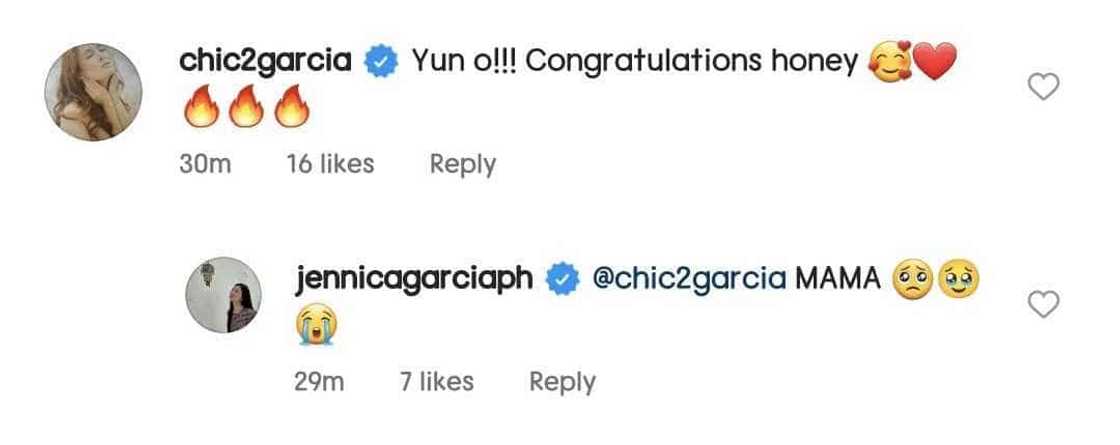Visit the chic2garcia username link
Screen dimensions: 1120x445
pos(265,62)
